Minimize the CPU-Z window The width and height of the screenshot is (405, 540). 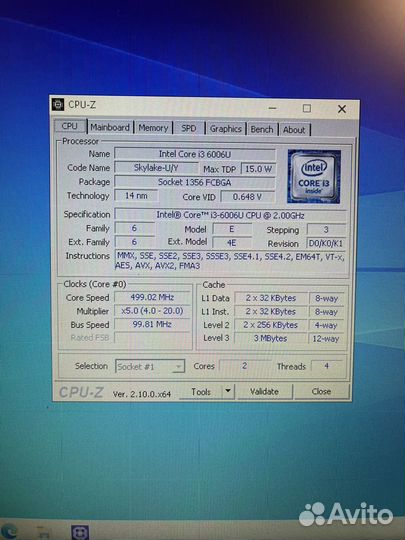[272, 108]
